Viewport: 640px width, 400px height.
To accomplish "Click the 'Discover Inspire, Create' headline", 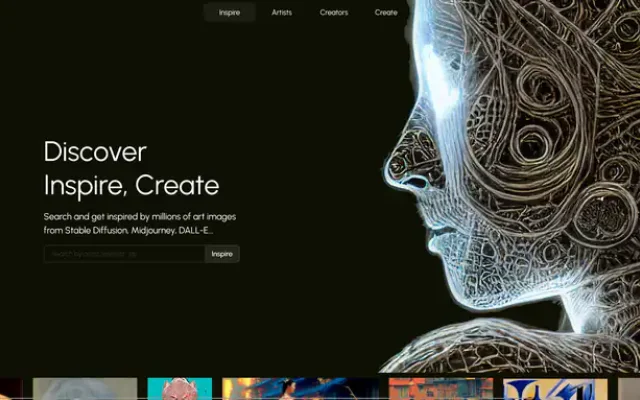I will pos(131,169).
